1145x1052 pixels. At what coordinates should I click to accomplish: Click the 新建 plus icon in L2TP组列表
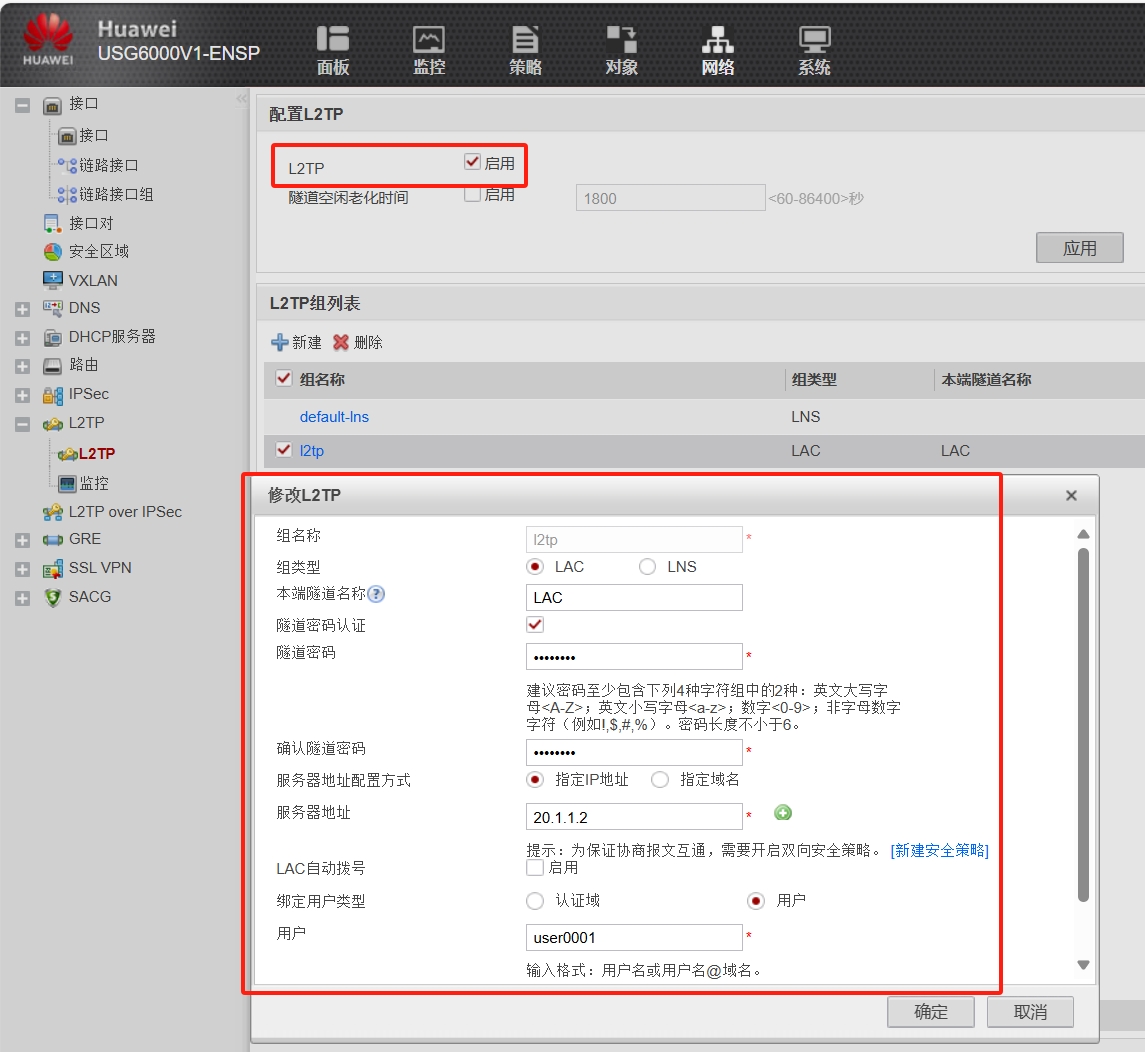point(279,342)
